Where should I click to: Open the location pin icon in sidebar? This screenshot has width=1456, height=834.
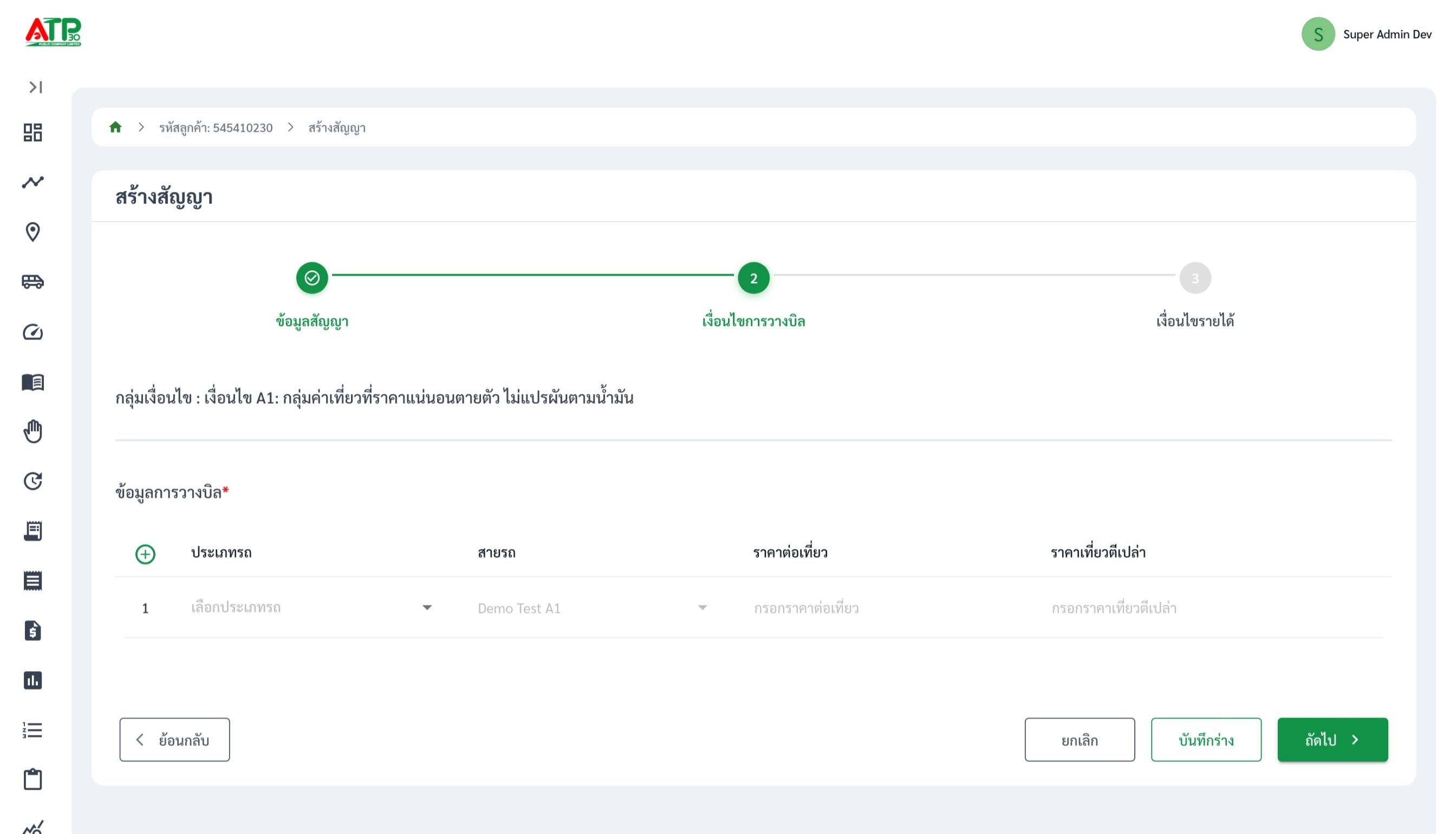[32, 232]
